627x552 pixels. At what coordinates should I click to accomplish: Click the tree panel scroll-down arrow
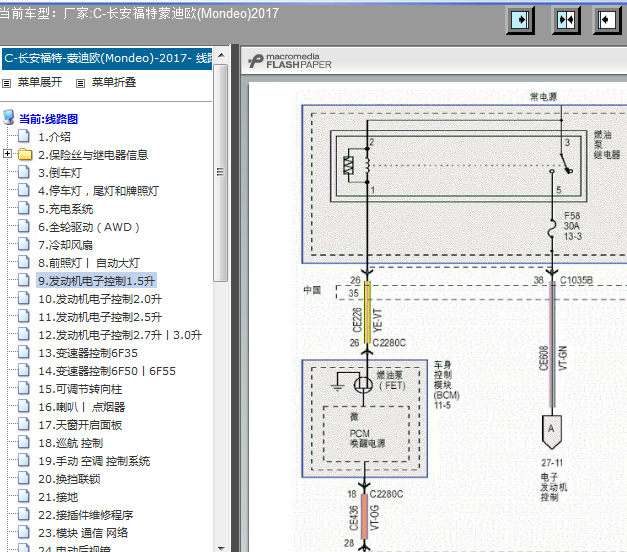(222, 547)
